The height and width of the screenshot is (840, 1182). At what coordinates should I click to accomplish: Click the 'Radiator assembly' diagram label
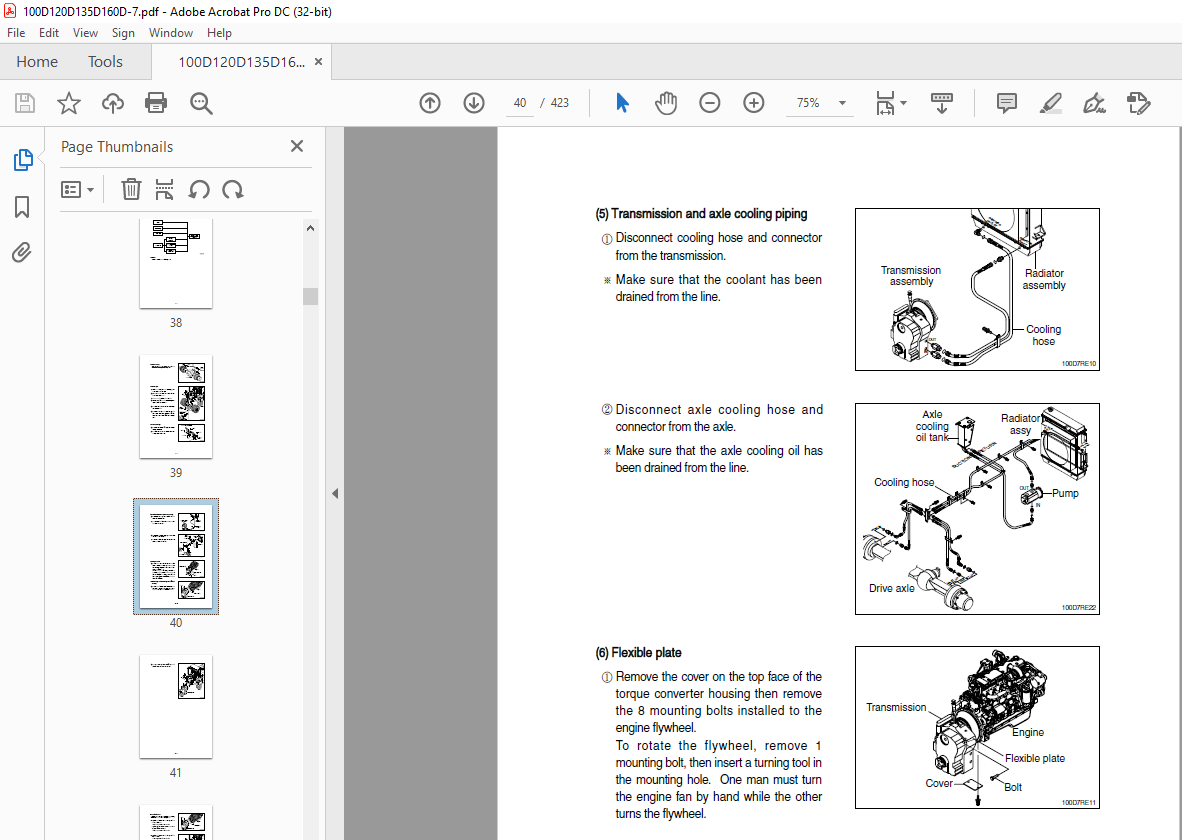tap(1044, 279)
